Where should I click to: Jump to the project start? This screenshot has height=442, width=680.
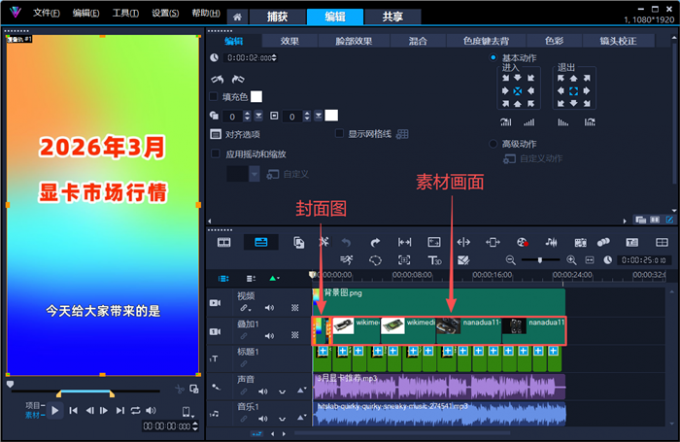[73, 410]
